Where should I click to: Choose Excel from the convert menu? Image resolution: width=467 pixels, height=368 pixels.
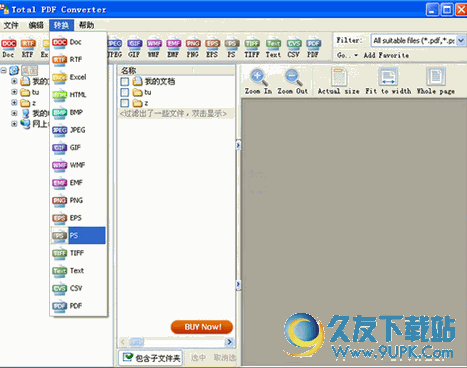(x=78, y=77)
